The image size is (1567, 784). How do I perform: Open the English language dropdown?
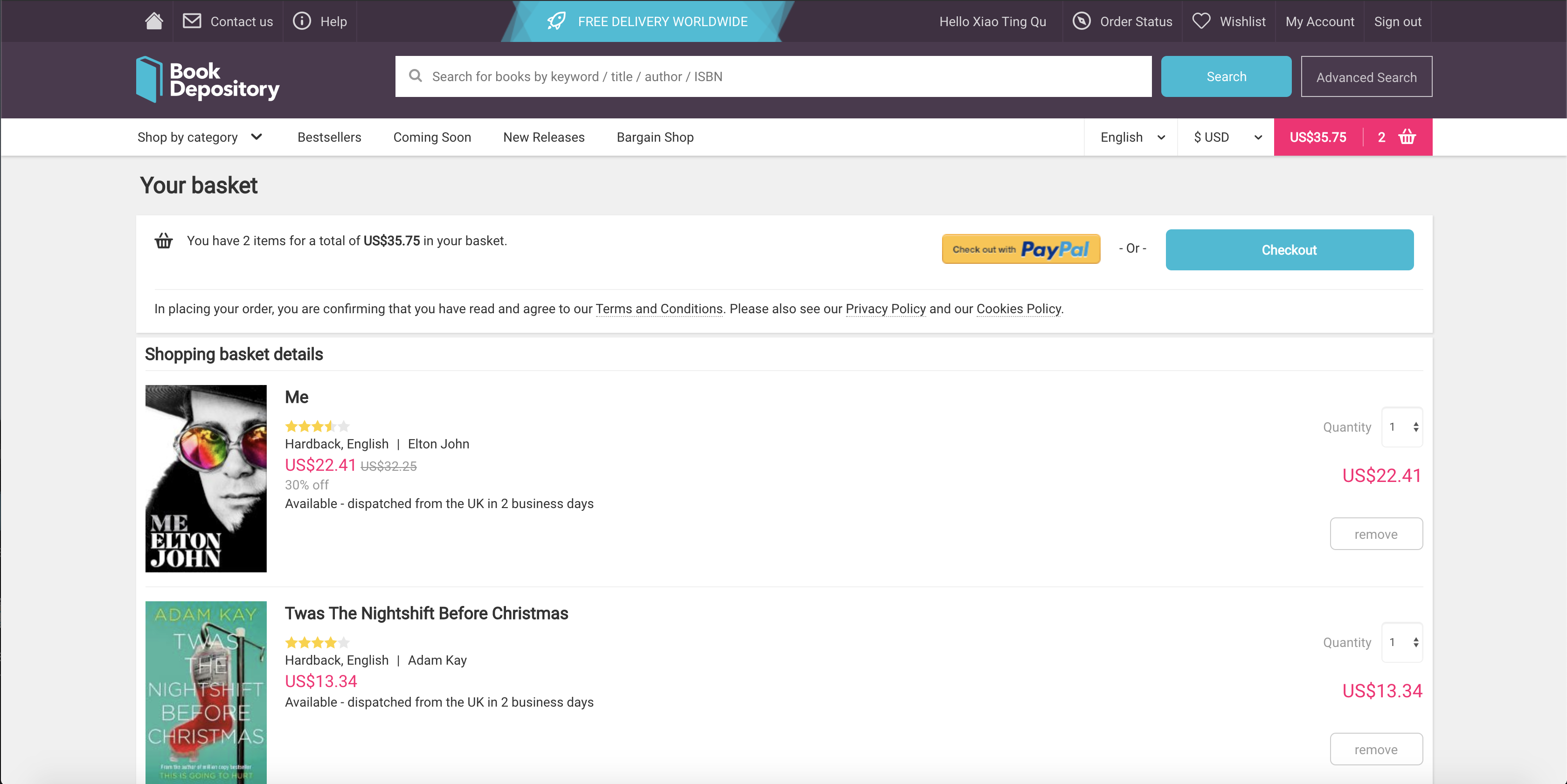pyautogui.click(x=1132, y=138)
